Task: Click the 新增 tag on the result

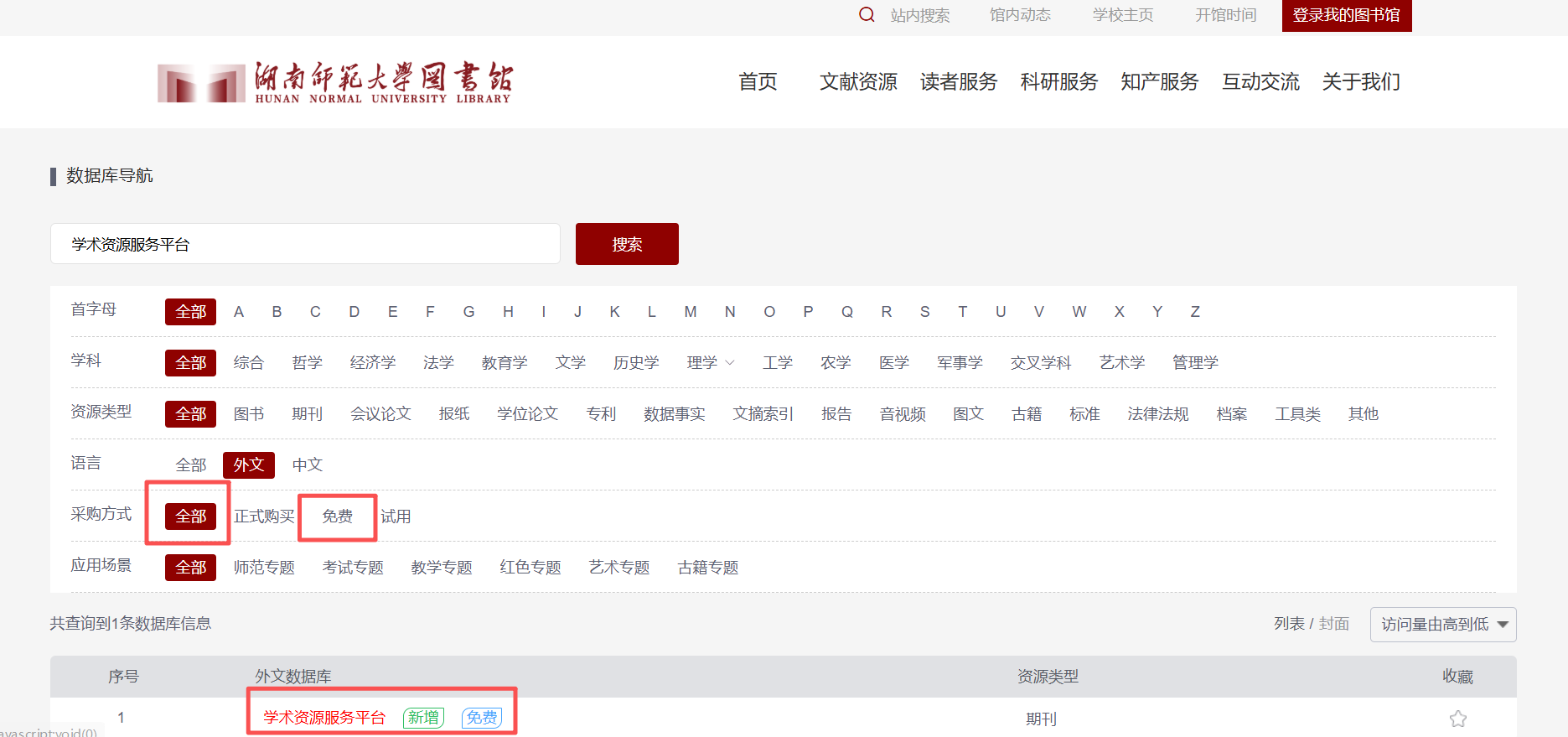Action: pyautogui.click(x=423, y=718)
